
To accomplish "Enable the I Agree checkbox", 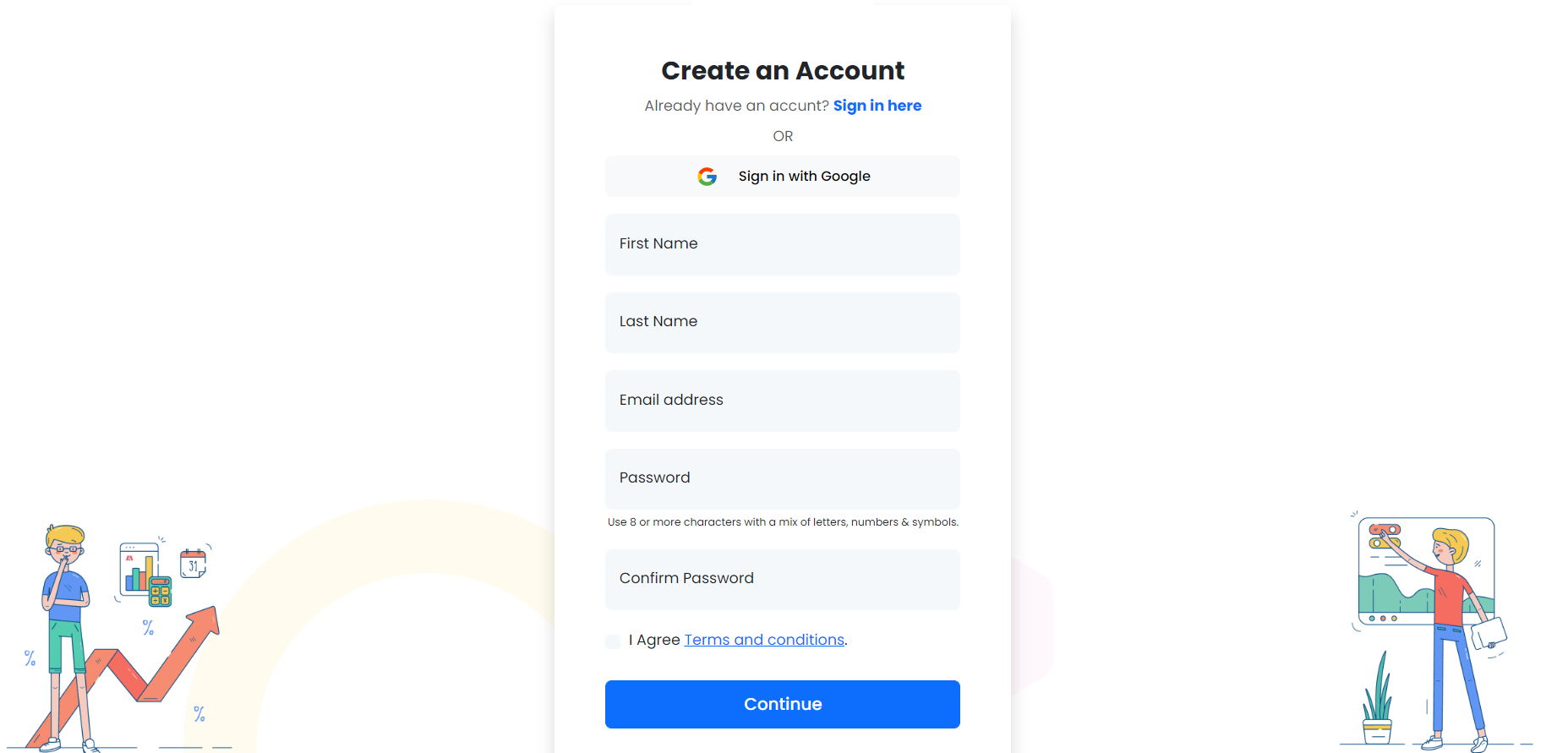I will click(x=612, y=641).
